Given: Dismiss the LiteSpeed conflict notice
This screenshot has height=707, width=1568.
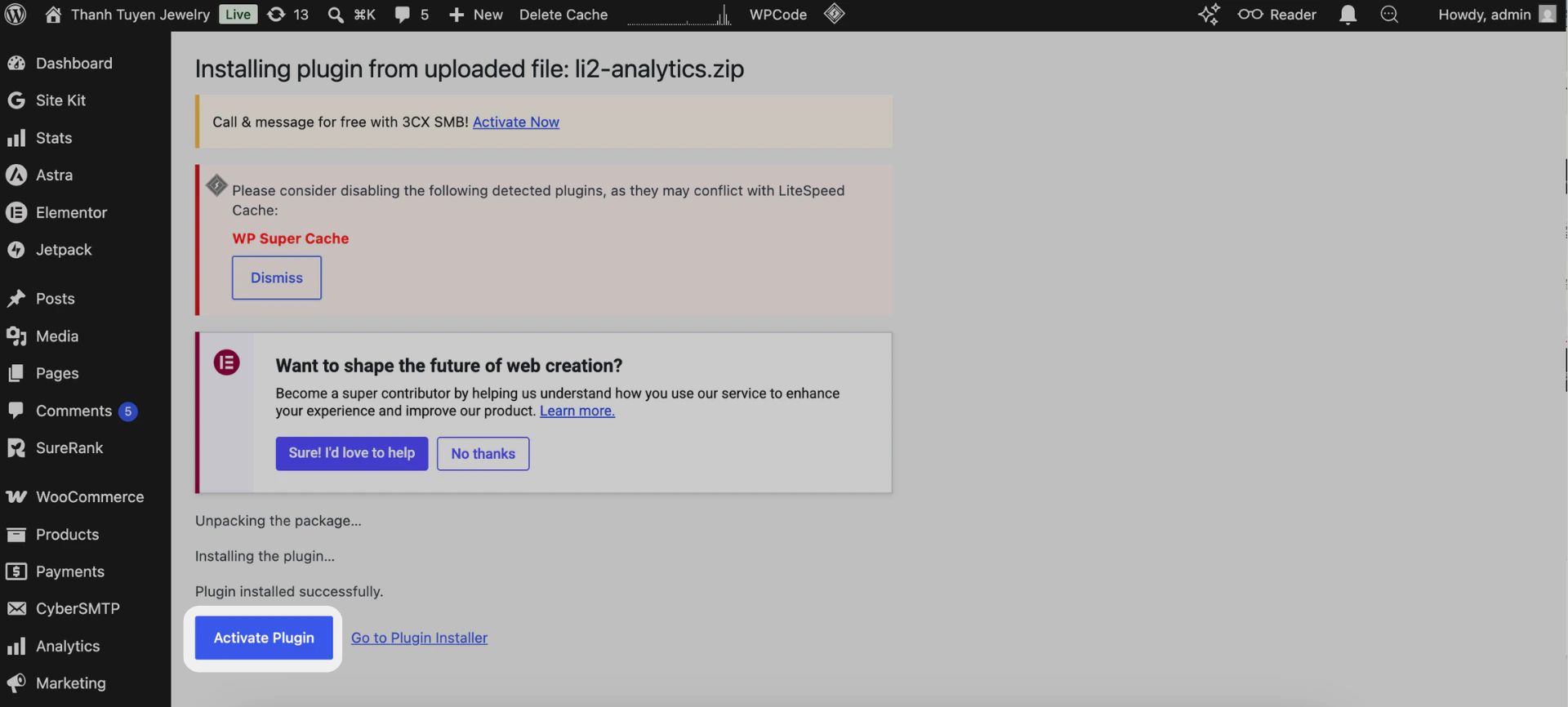Looking at the screenshot, I should [x=276, y=278].
